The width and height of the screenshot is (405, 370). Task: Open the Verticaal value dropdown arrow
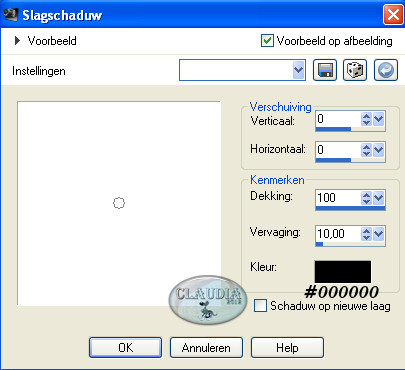[379, 119]
